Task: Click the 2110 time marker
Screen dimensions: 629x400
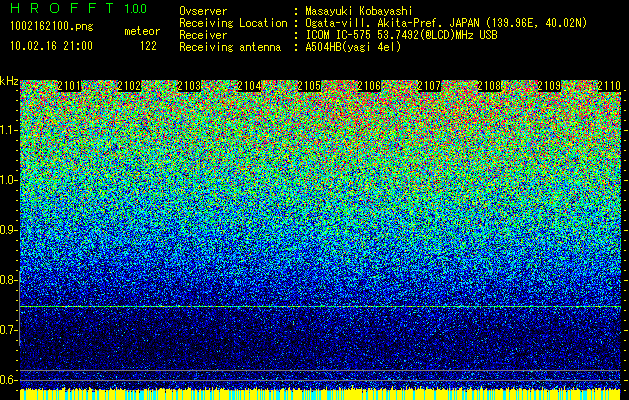Action: 609,86
